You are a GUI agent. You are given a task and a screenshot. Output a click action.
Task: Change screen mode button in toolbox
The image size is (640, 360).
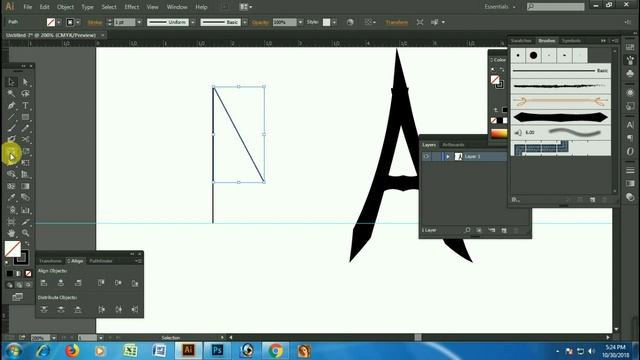17,297
